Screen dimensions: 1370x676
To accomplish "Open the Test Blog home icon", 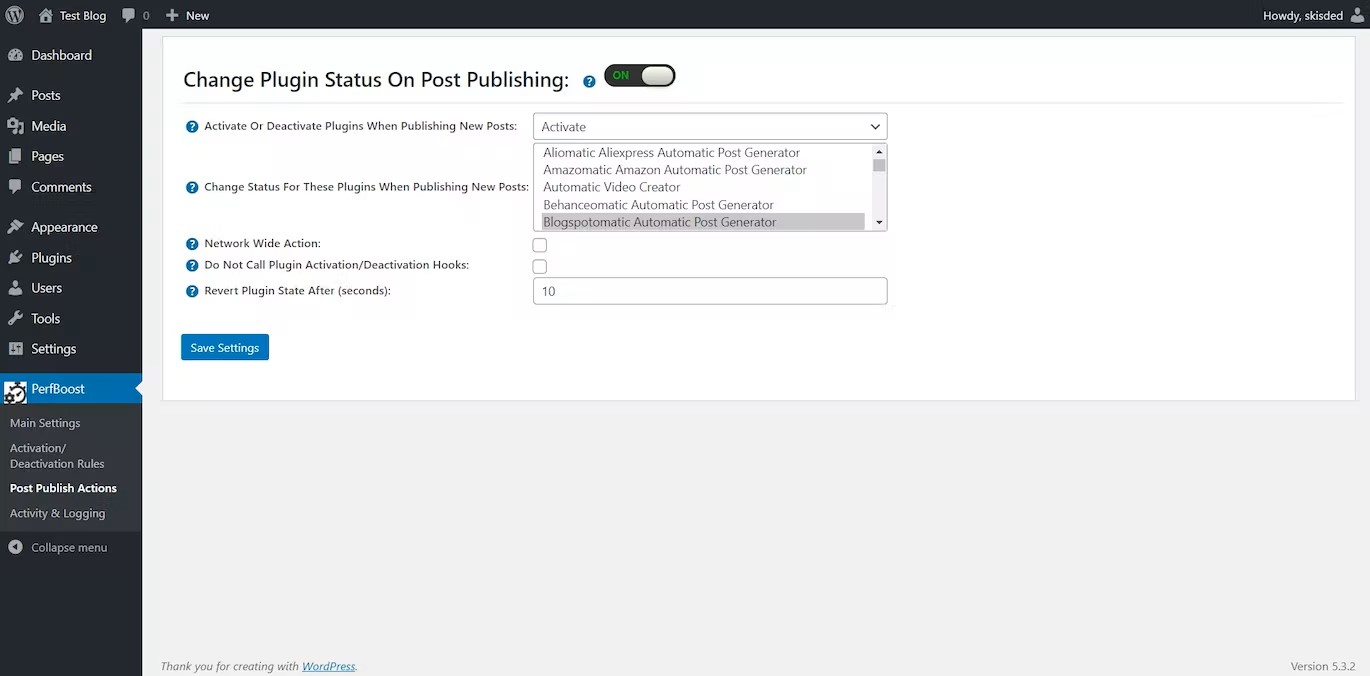I will tap(46, 15).
